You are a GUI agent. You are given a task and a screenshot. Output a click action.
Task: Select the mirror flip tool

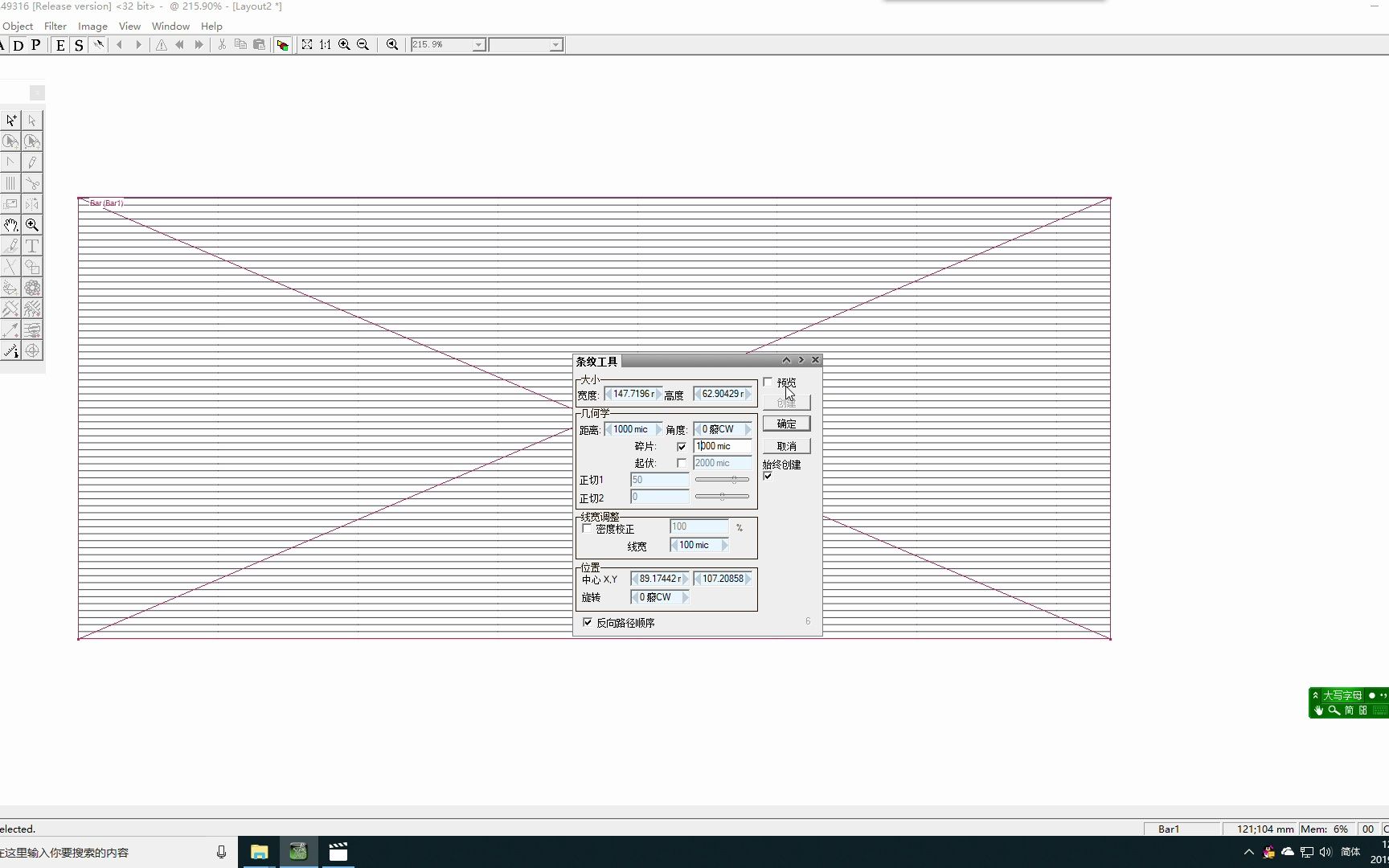pyautogui.click(x=32, y=204)
